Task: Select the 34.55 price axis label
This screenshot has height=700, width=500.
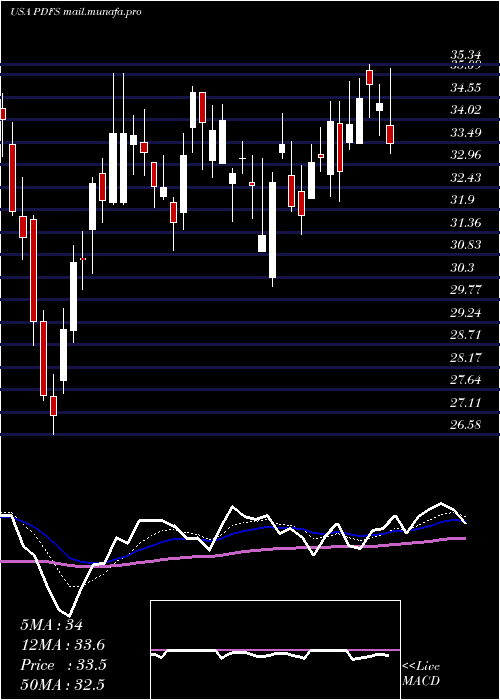Action: [x=466, y=88]
